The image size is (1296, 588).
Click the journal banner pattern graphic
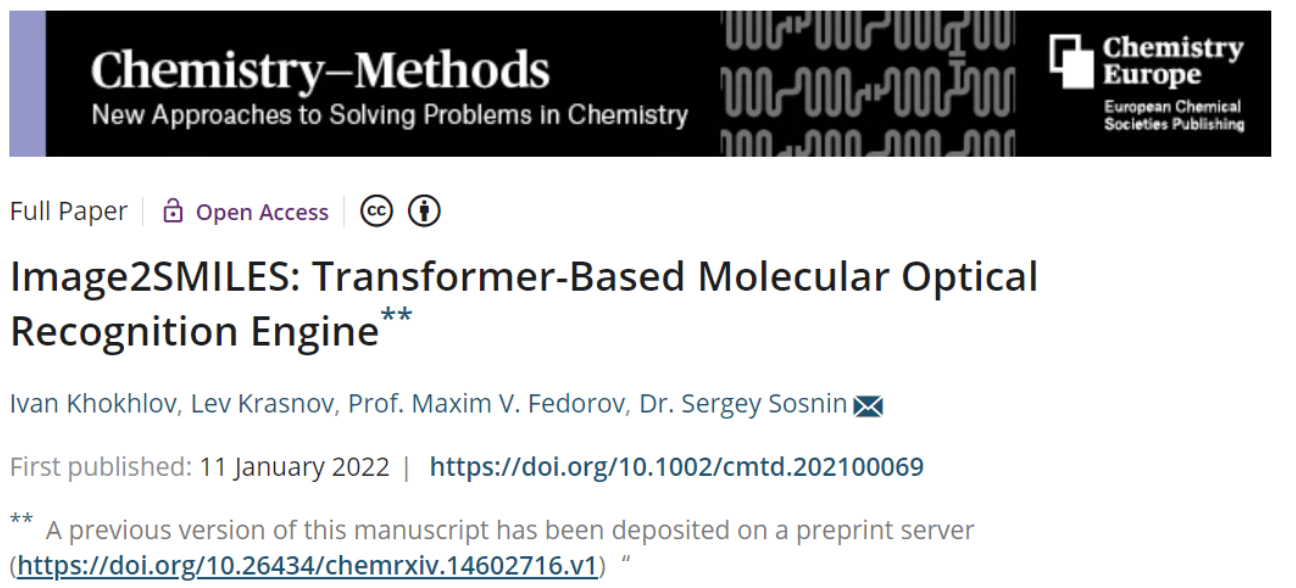(866, 84)
